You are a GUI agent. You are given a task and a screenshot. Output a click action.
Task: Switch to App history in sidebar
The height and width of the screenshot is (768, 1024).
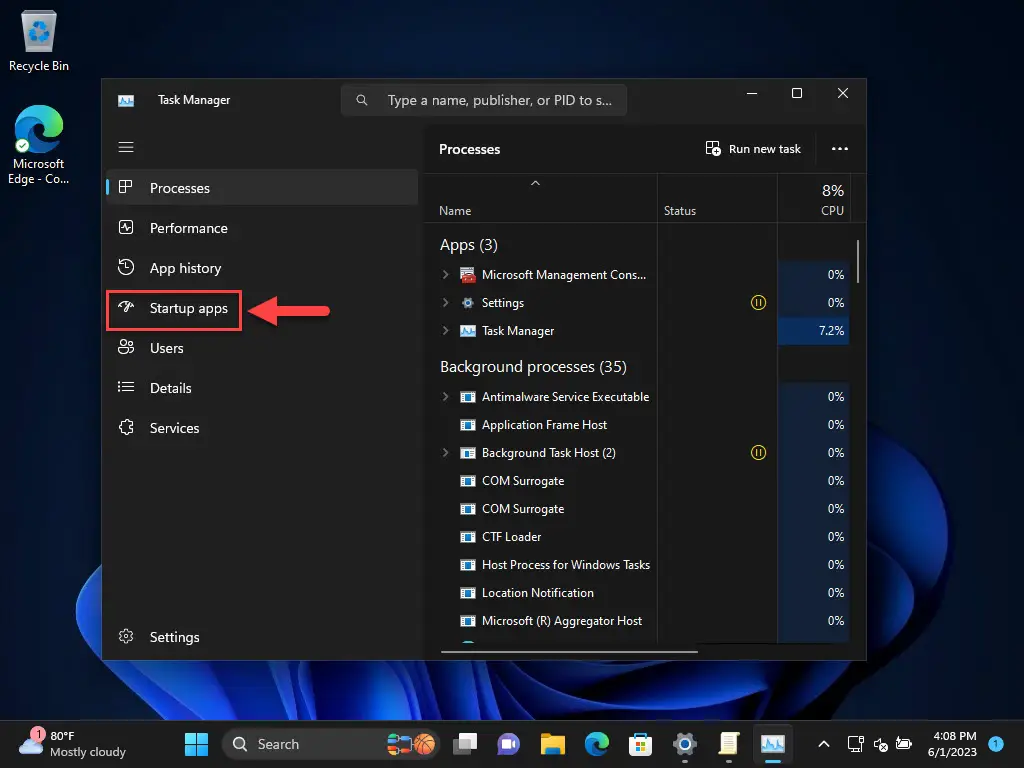261,268
